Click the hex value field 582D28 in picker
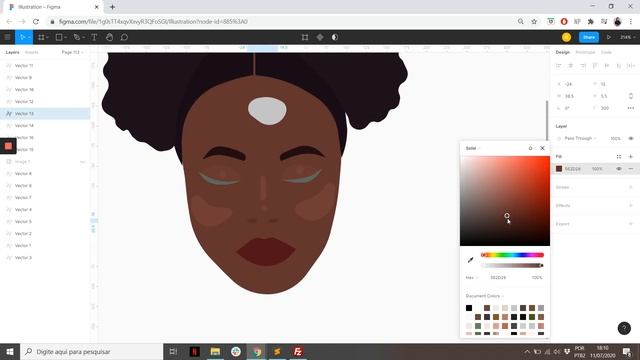 tap(498, 278)
